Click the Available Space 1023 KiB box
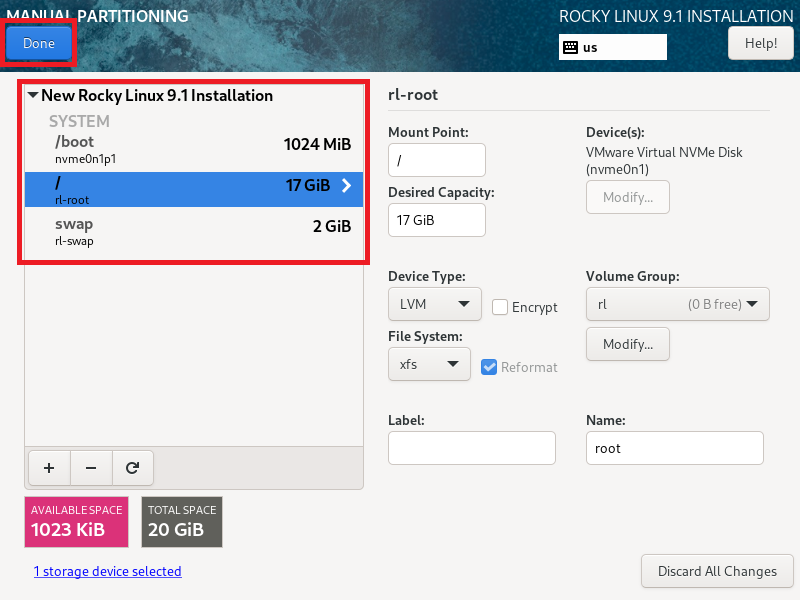The width and height of the screenshot is (800, 600). click(77, 522)
